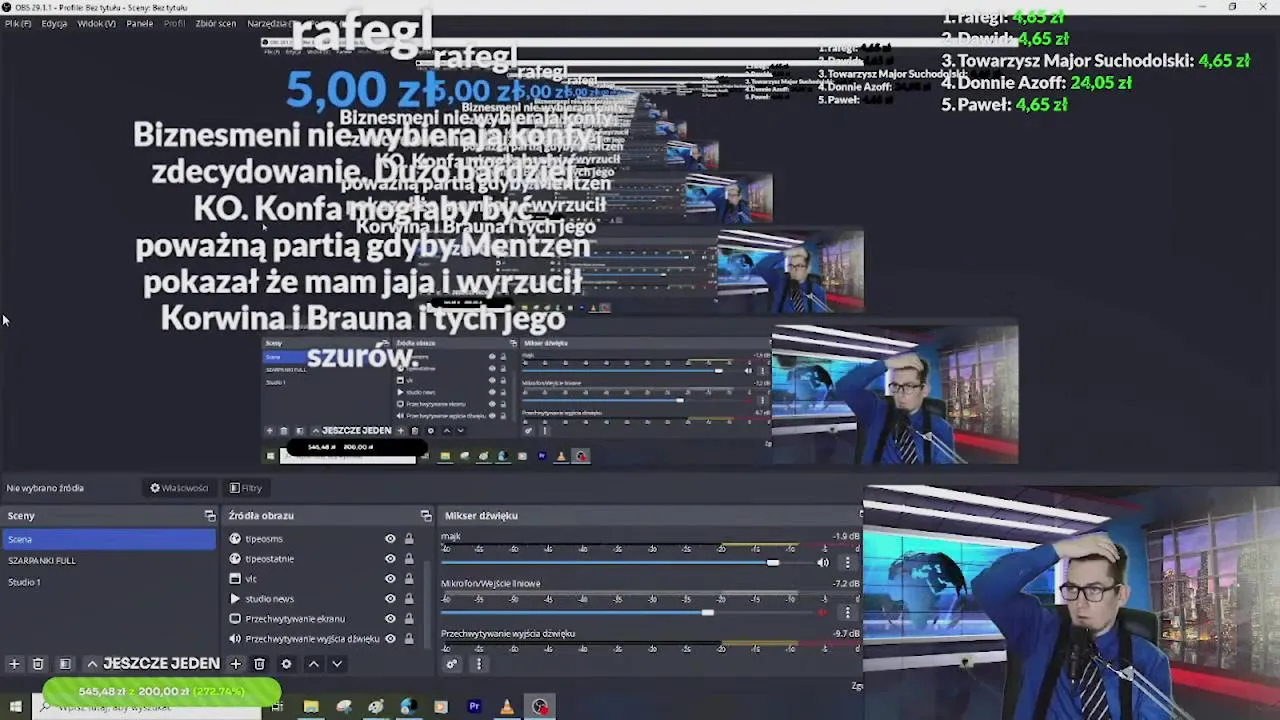Viewport: 1280px width, 720px height.
Task: Open the majk channel options menu
Action: tap(847, 563)
